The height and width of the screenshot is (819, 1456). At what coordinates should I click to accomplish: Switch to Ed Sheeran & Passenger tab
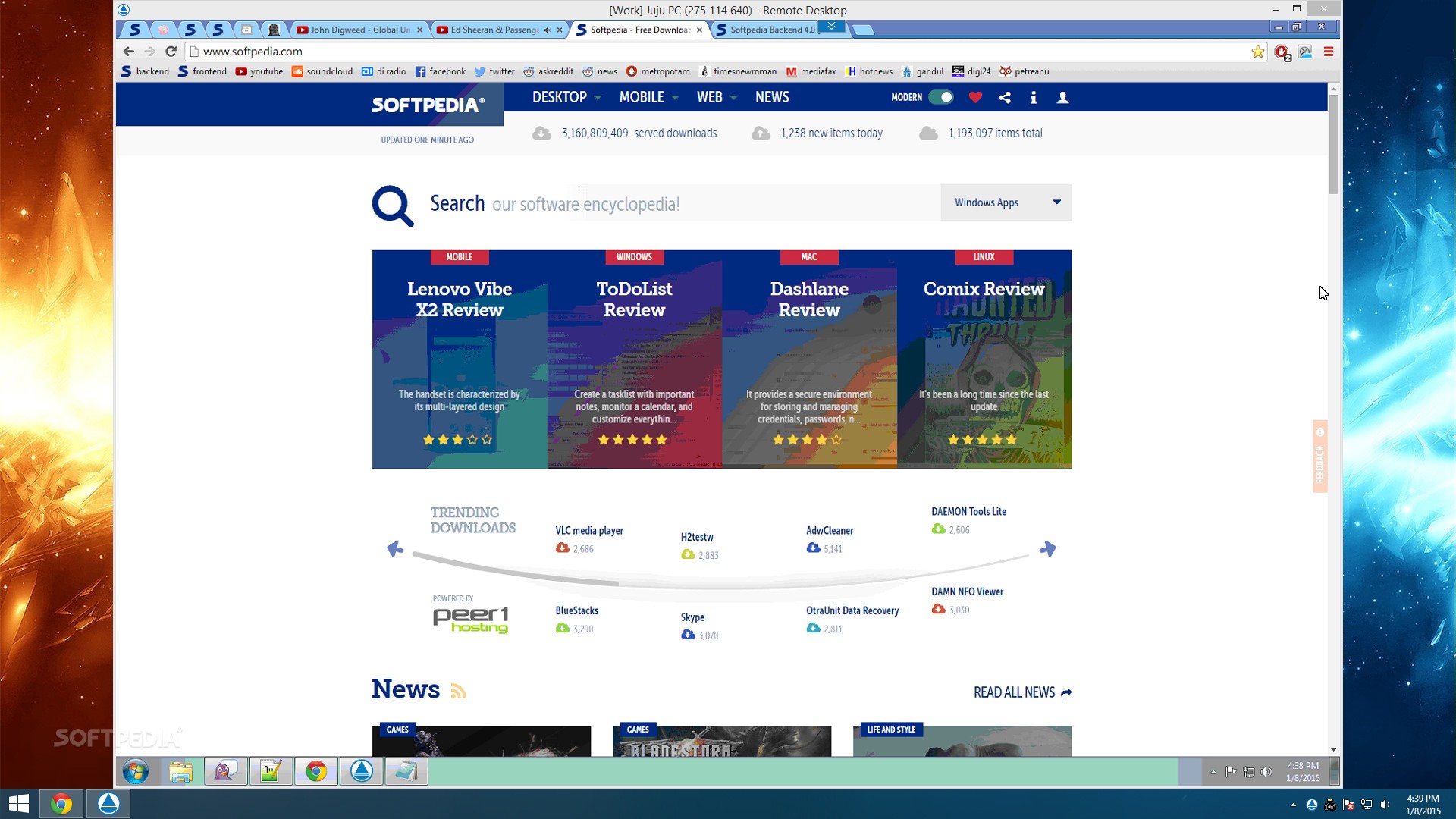[494, 30]
